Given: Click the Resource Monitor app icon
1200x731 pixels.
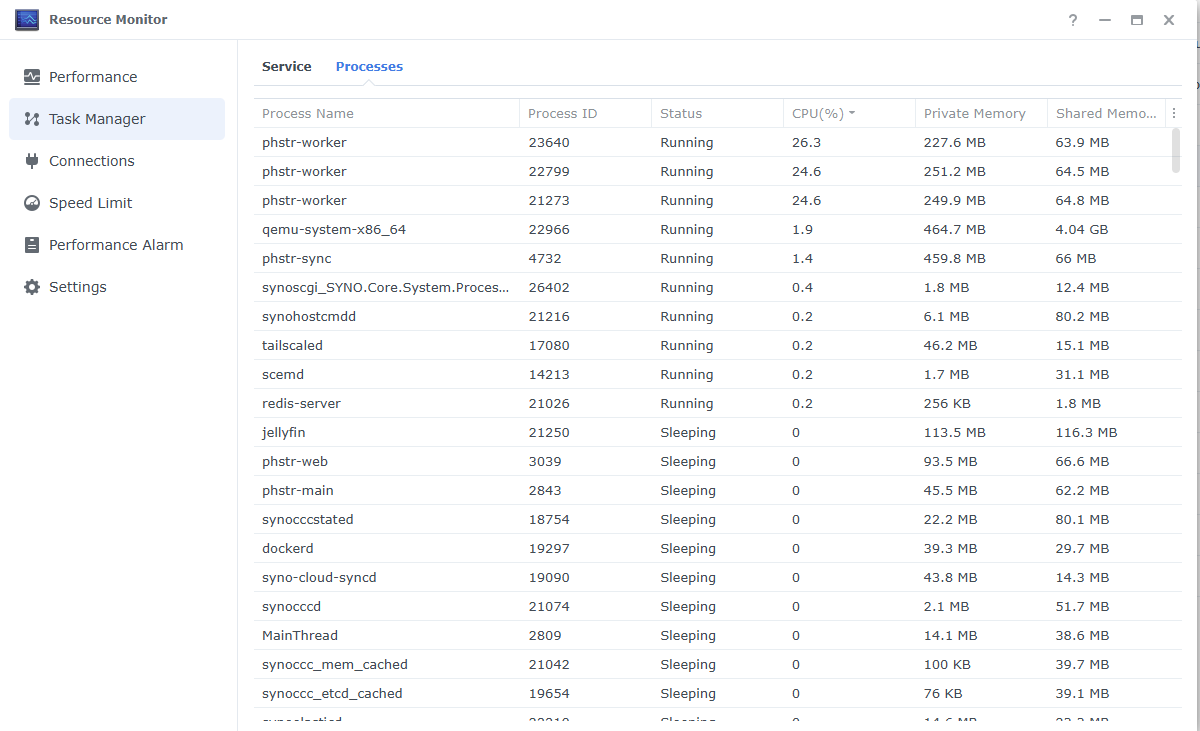Looking at the screenshot, I should [x=27, y=20].
